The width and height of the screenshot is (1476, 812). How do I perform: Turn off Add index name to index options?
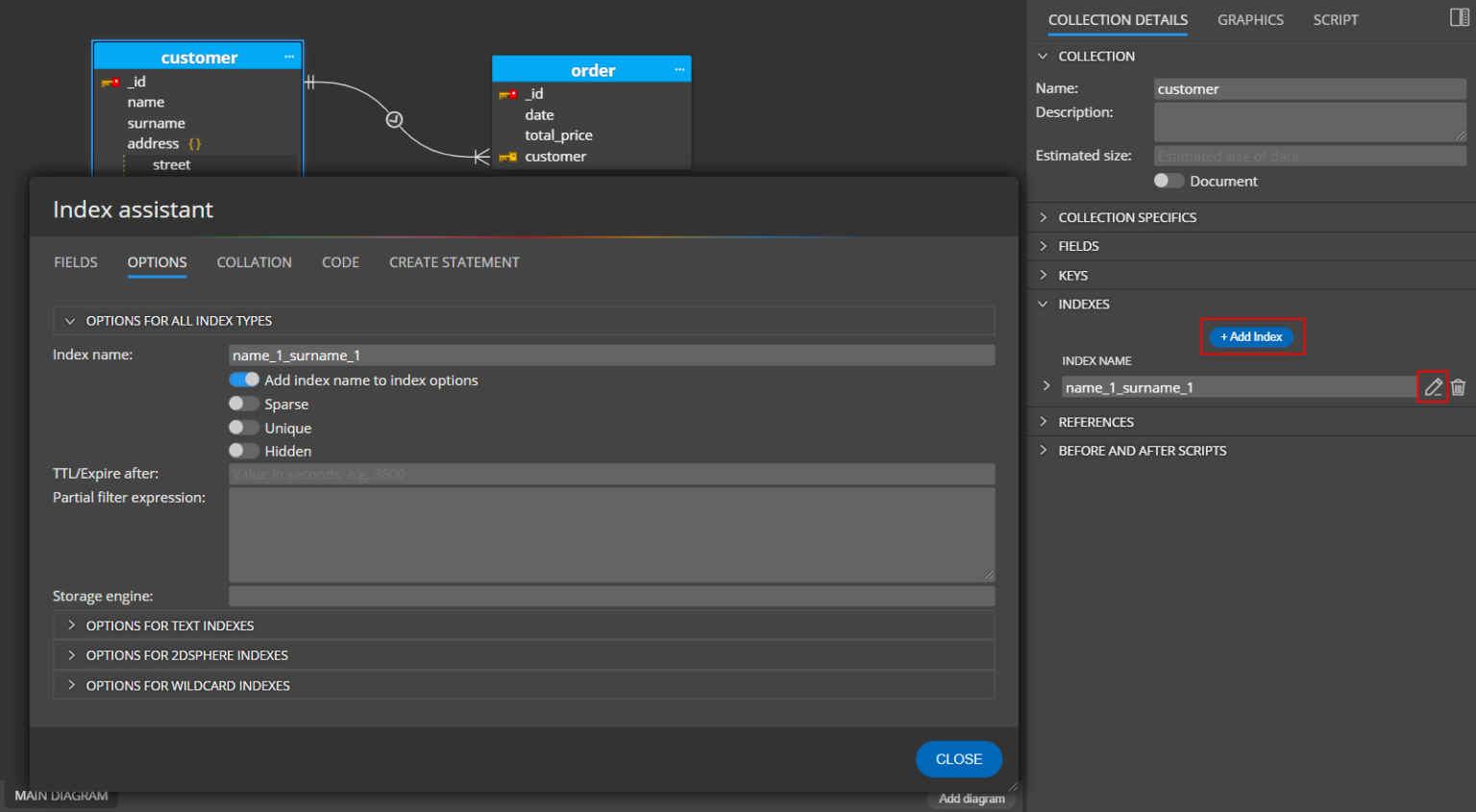click(x=244, y=380)
